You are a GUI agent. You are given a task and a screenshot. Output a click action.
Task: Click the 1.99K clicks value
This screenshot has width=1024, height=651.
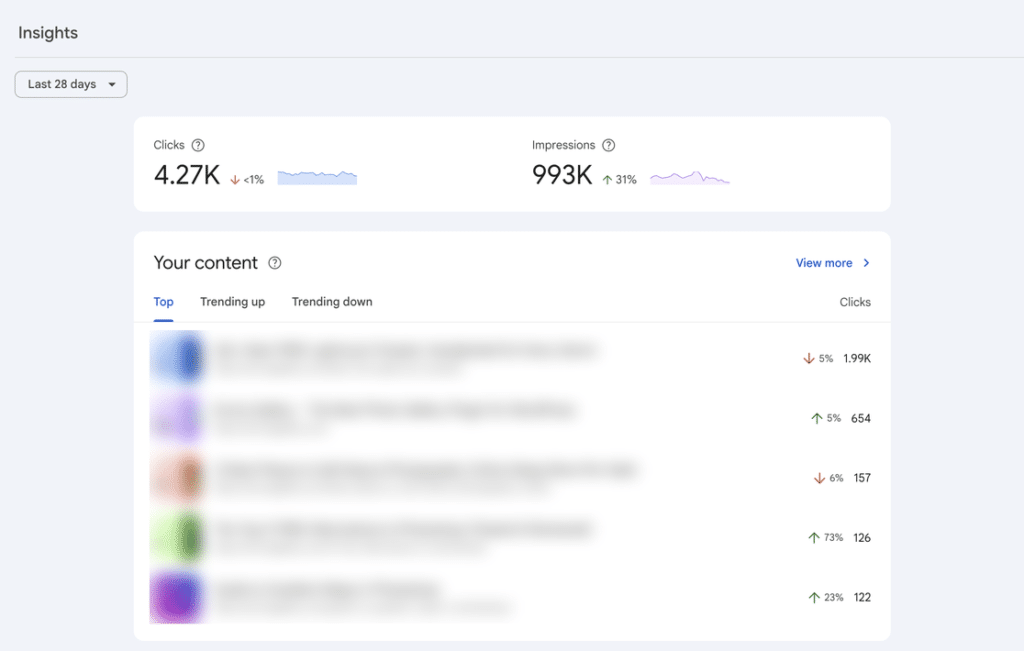[857, 358]
